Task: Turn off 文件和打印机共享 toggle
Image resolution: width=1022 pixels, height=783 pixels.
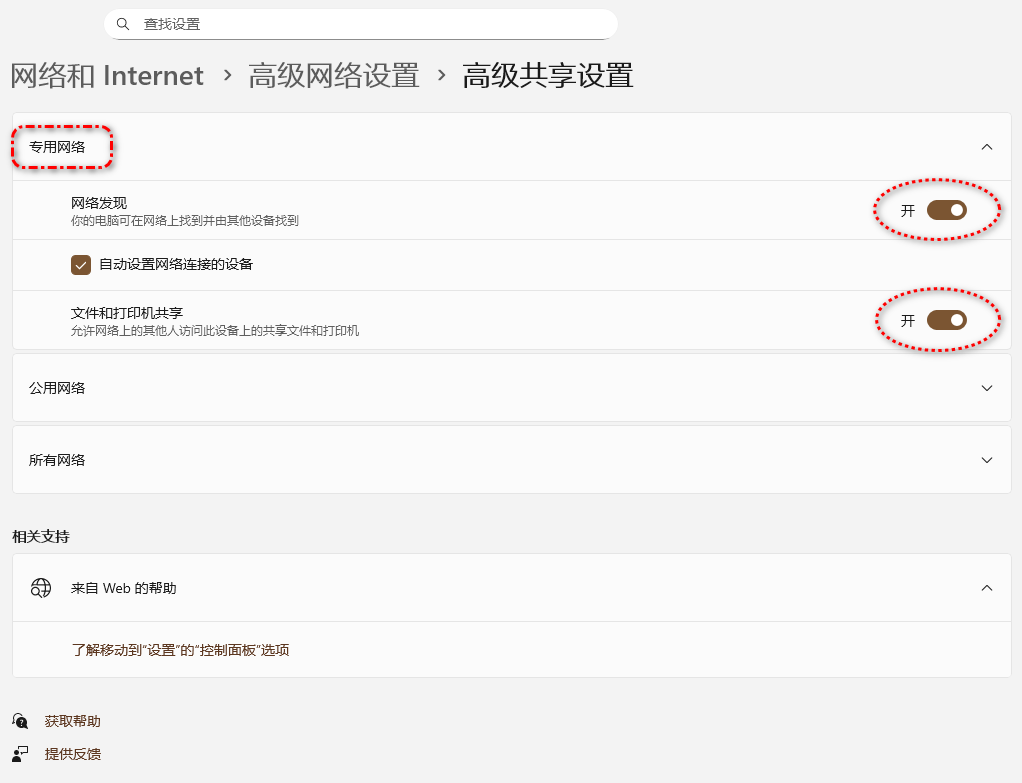Action: [946, 320]
